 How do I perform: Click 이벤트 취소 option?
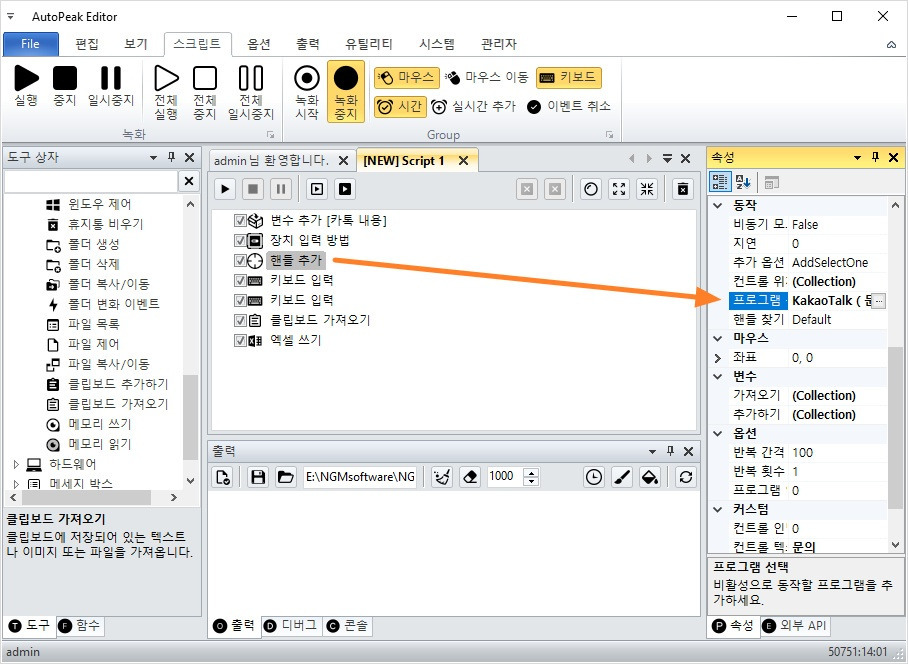pos(569,107)
